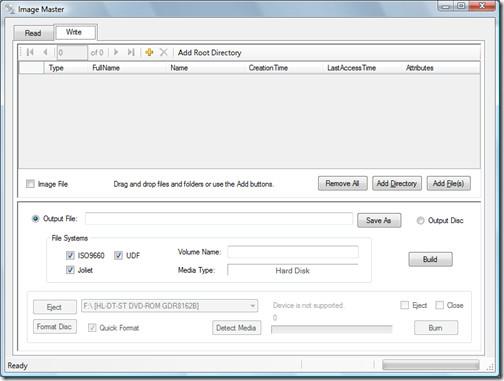Click the burn progress bar

point(332,329)
